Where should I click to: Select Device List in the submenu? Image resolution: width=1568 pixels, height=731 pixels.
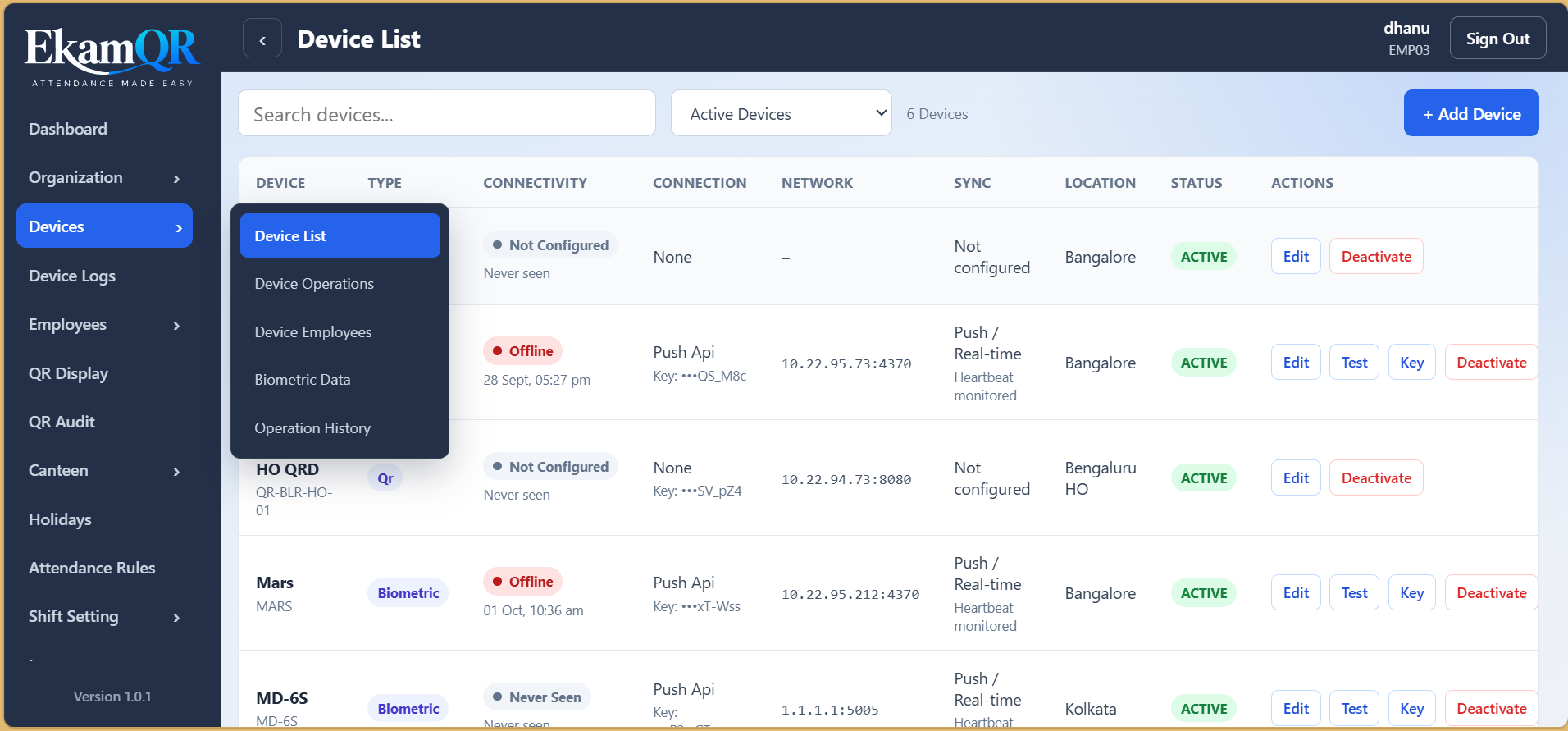click(340, 235)
